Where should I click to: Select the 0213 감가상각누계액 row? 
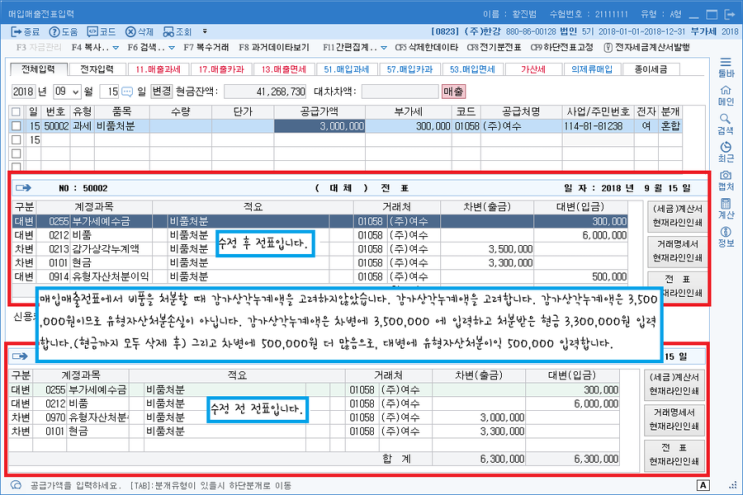click(x=320, y=249)
